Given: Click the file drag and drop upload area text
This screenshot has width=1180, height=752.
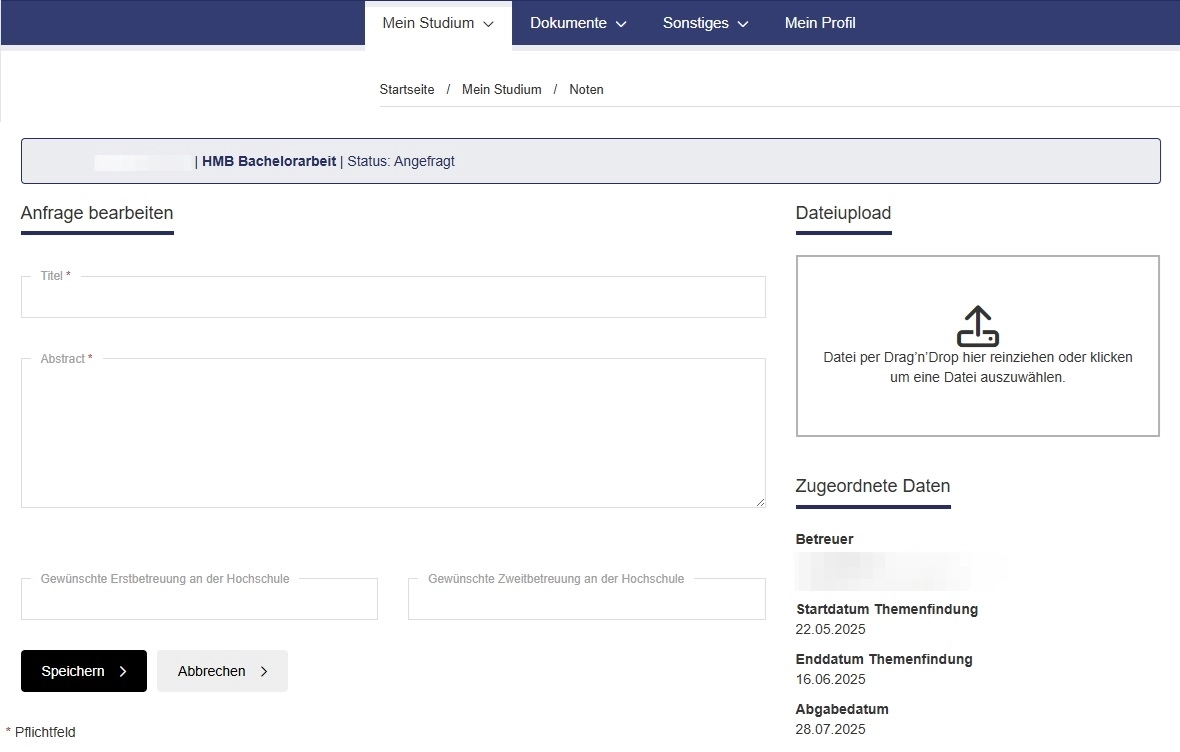Looking at the screenshot, I should 978,367.
